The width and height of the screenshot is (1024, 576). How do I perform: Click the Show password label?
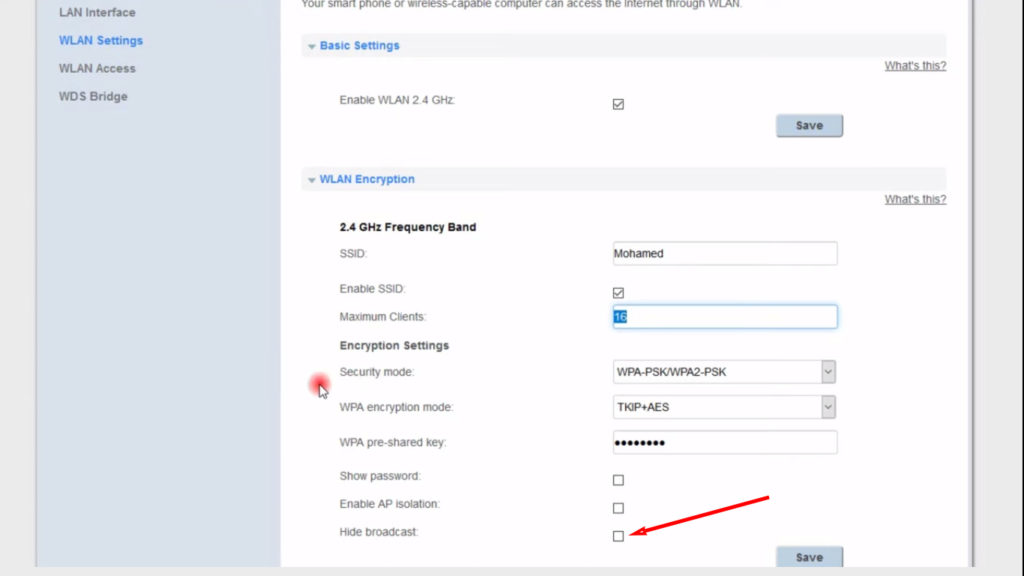point(380,476)
